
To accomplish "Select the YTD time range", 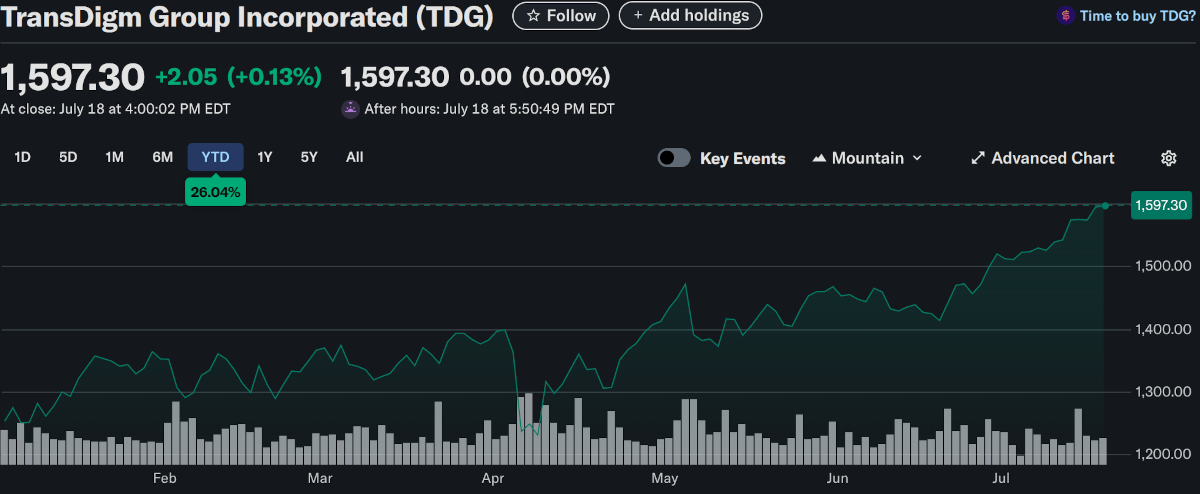I will click(215, 157).
